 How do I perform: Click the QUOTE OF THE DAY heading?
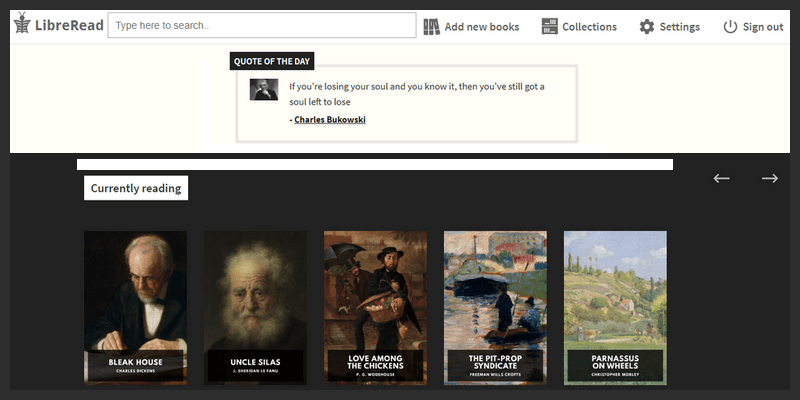[272, 61]
